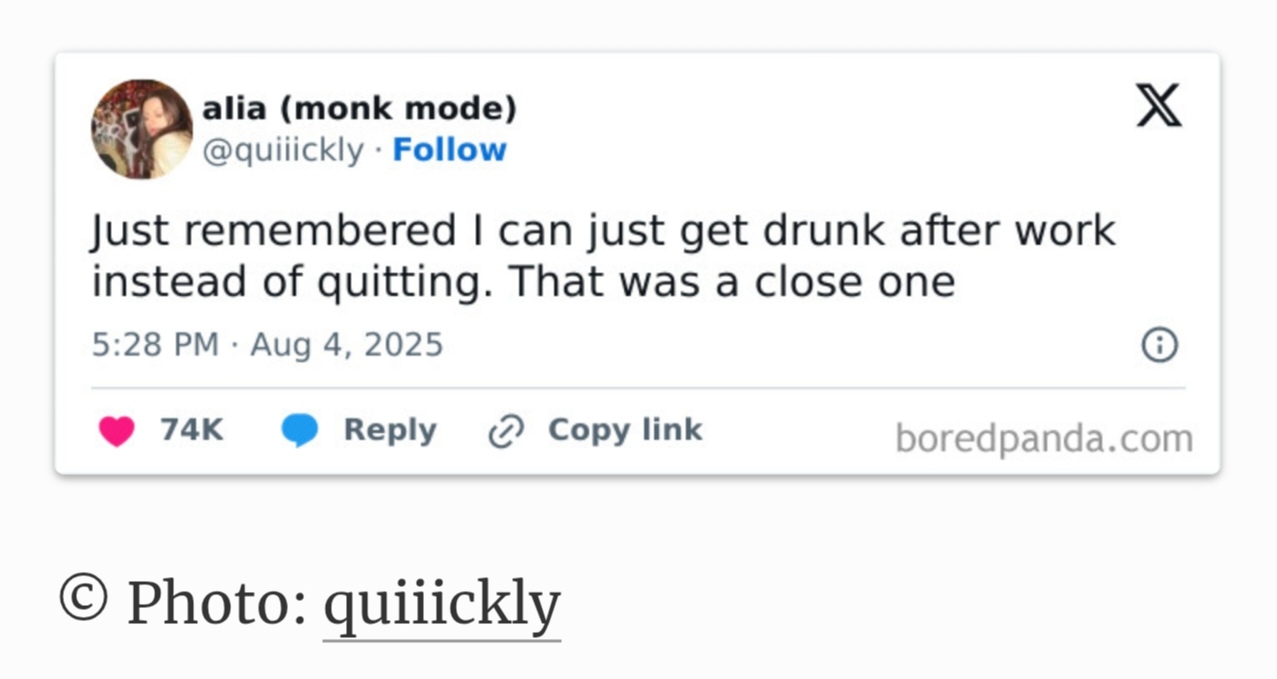Click the Aug 4, 2025 date
This screenshot has width=1277, height=679.
tap(346, 345)
